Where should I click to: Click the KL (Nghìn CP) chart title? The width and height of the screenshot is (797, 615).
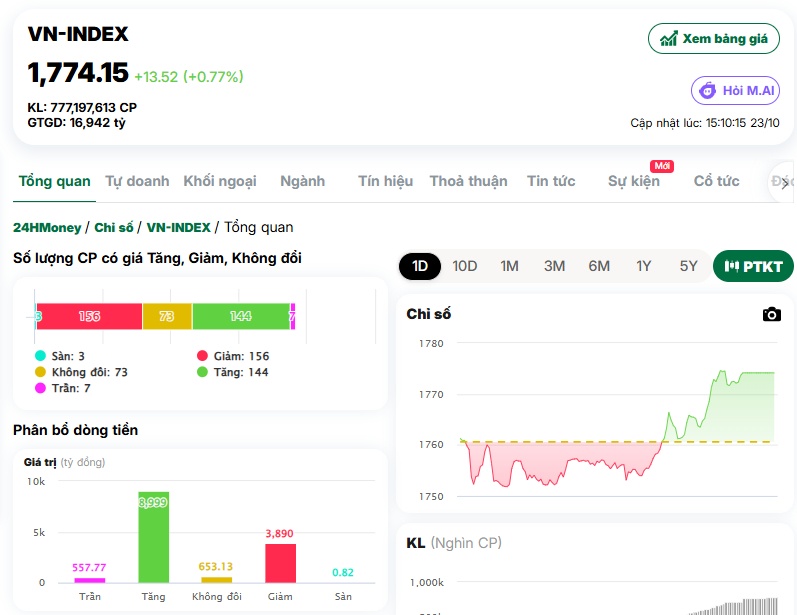coord(454,543)
